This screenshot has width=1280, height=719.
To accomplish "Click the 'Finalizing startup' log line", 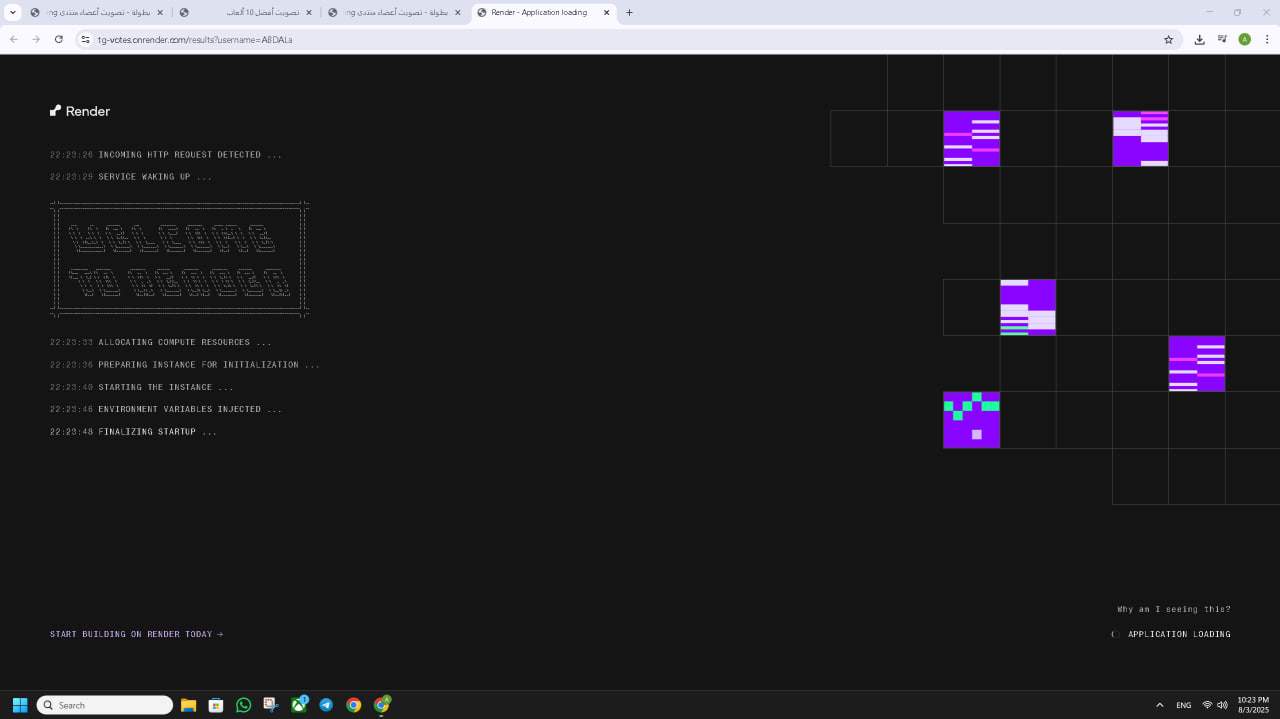I will click(133, 432).
